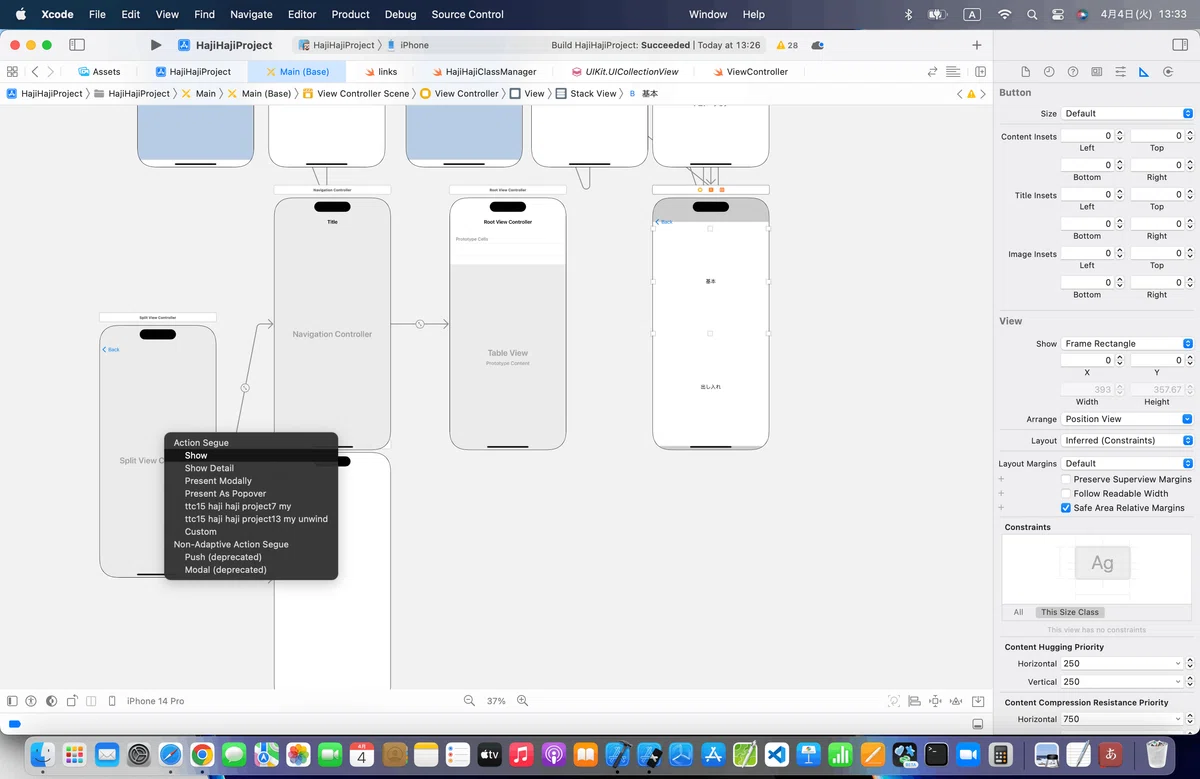Select the All constraints tab
This screenshot has height=779, width=1200.
click(1018, 612)
